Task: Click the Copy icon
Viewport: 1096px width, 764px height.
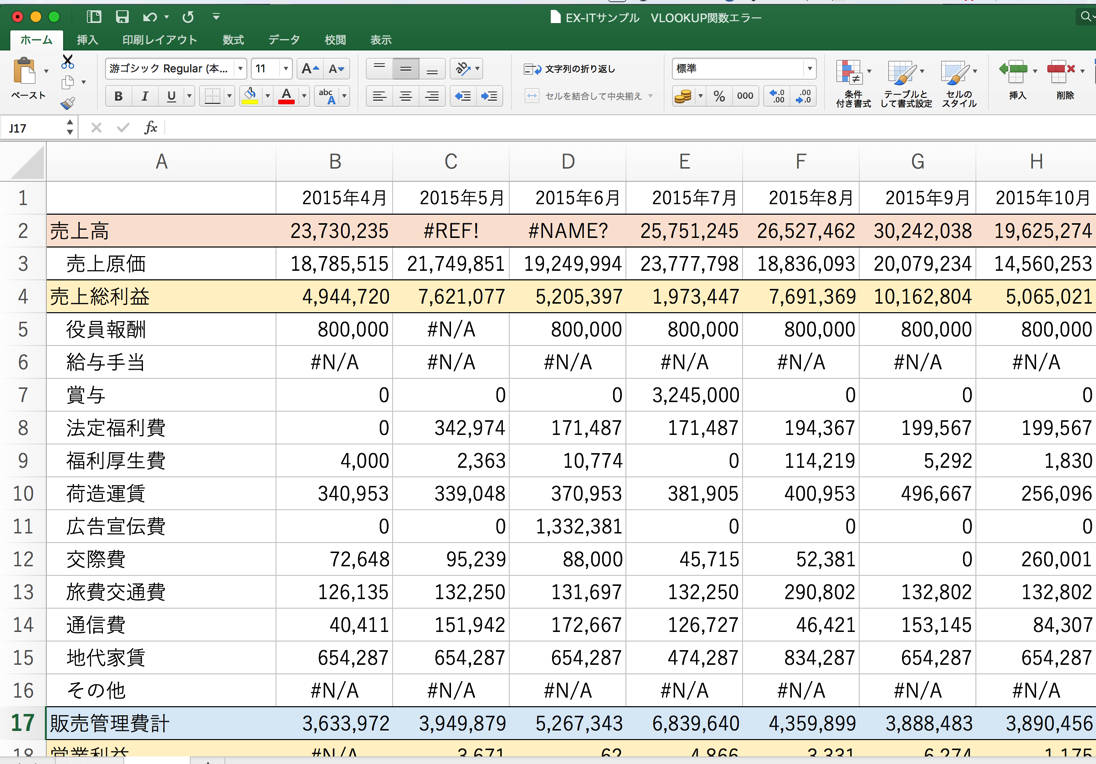Action: click(68, 82)
